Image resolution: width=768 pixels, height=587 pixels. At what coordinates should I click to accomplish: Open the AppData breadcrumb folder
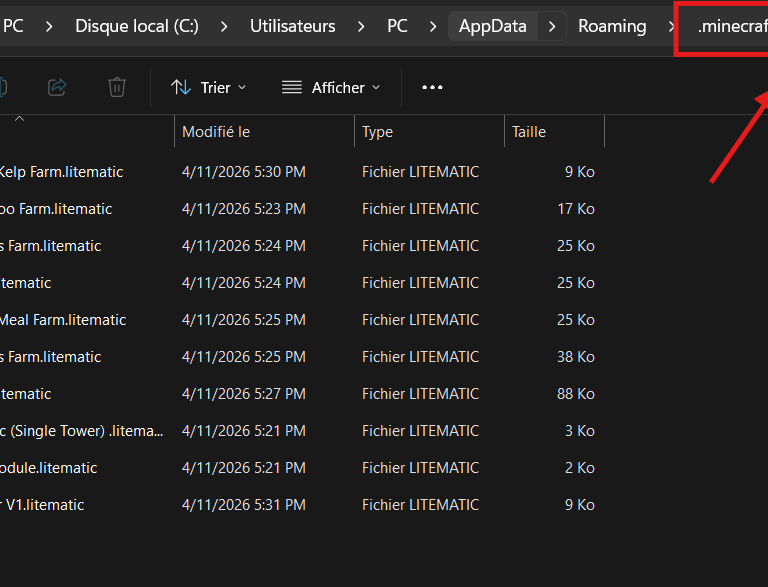[492, 26]
